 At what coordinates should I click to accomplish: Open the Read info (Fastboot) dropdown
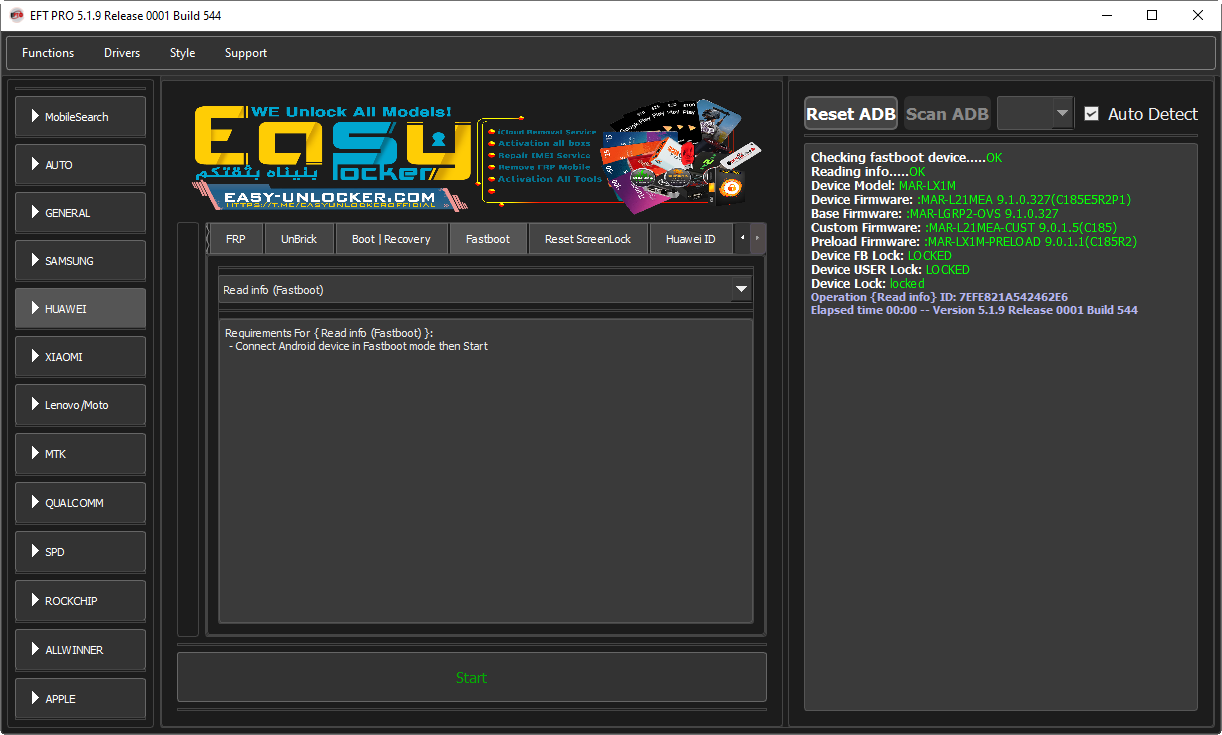(x=485, y=290)
